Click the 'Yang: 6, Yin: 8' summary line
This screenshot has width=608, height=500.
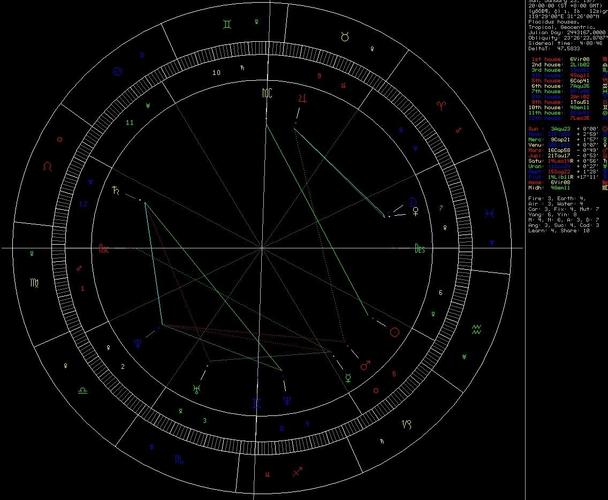554,214
